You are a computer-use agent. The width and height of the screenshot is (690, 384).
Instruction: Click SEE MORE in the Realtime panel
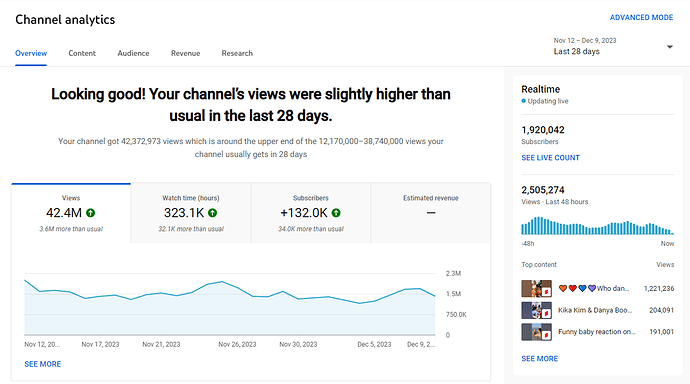pos(540,359)
